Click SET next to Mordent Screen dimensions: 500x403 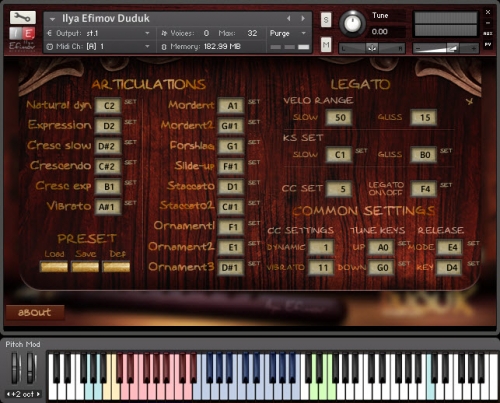[254, 102]
